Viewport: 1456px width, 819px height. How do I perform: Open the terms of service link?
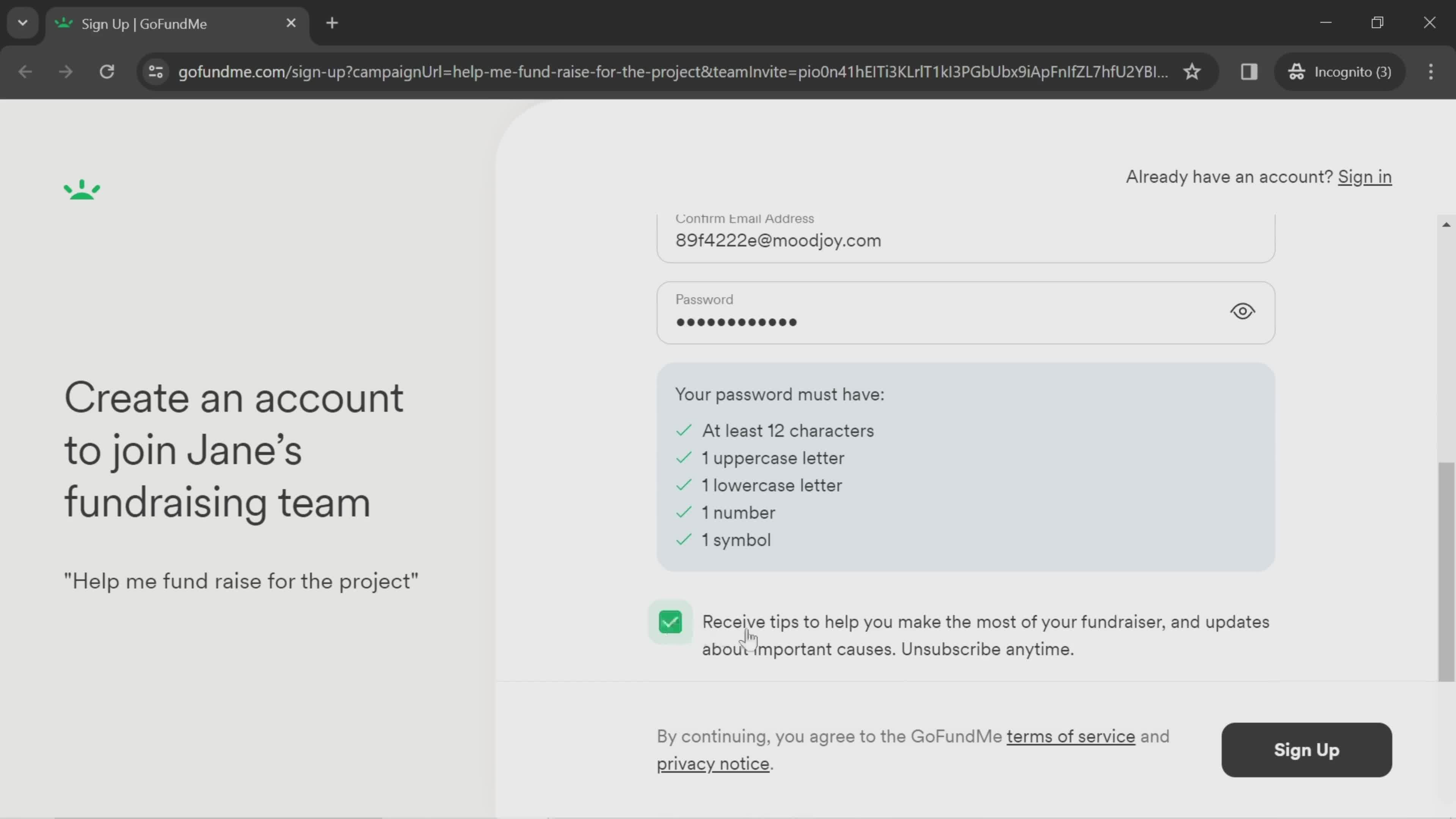[x=1070, y=736]
